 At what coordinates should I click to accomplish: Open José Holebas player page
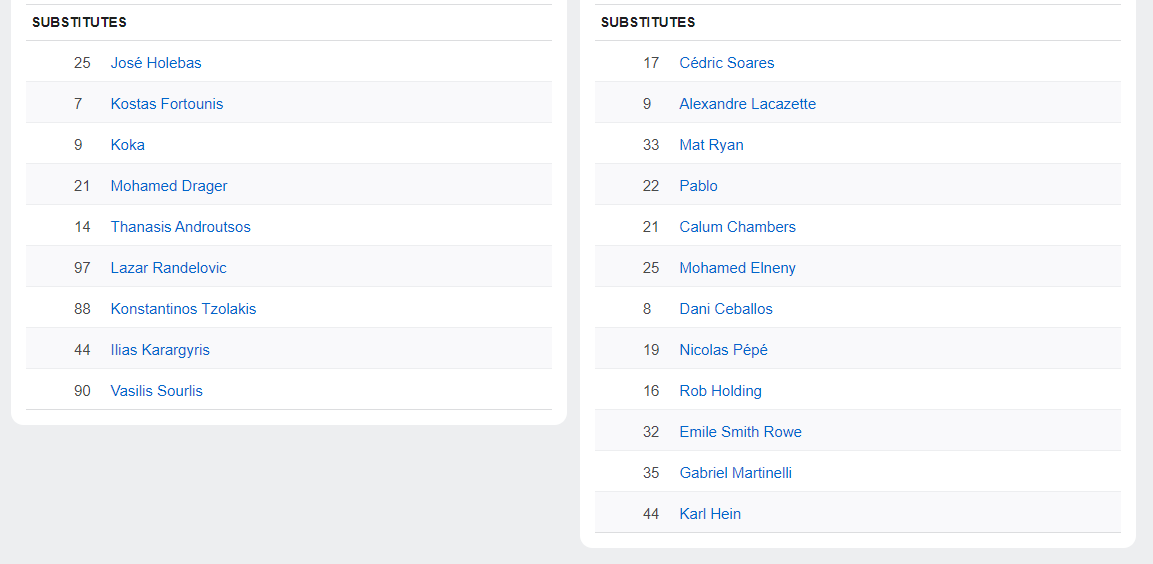tap(156, 63)
